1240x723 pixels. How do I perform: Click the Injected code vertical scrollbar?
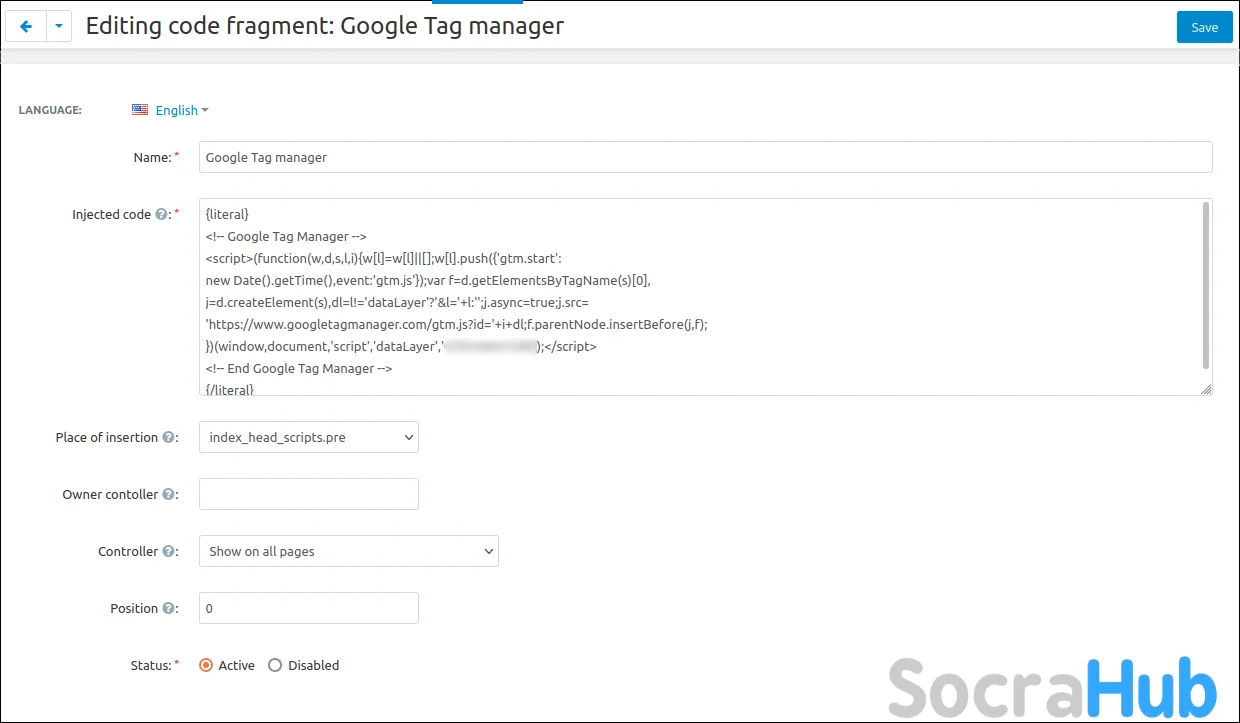(x=1206, y=285)
